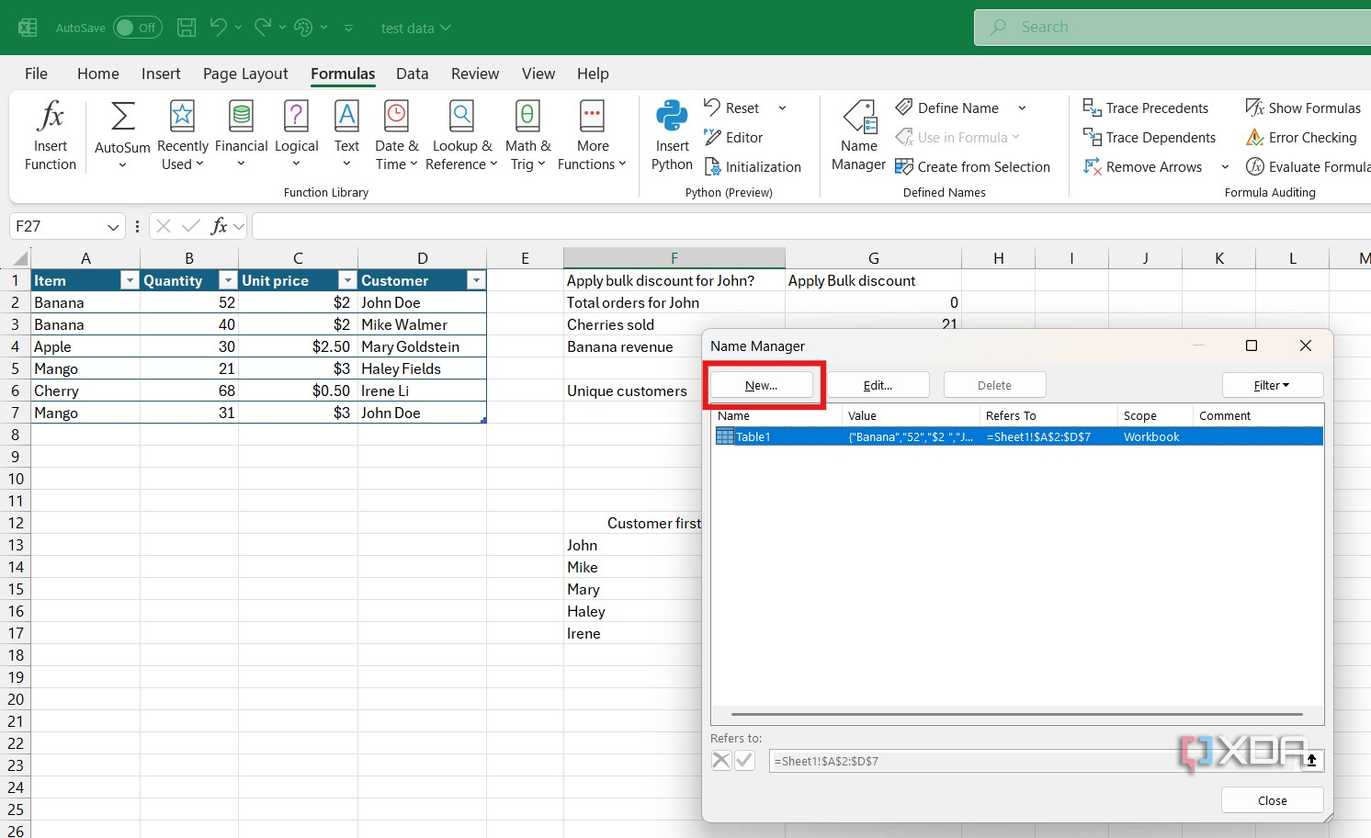Open Name Manager from ribbon
Screen dimensions: 1371x838
[858, 136]
